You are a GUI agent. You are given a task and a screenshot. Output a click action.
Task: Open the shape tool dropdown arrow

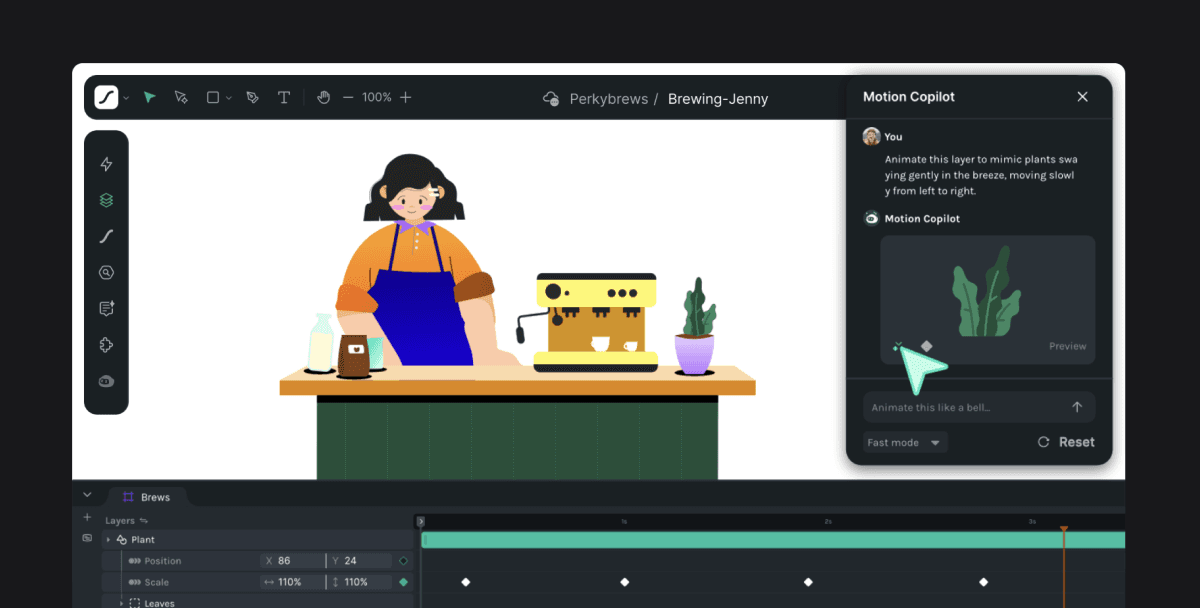[x=229, y=98]
